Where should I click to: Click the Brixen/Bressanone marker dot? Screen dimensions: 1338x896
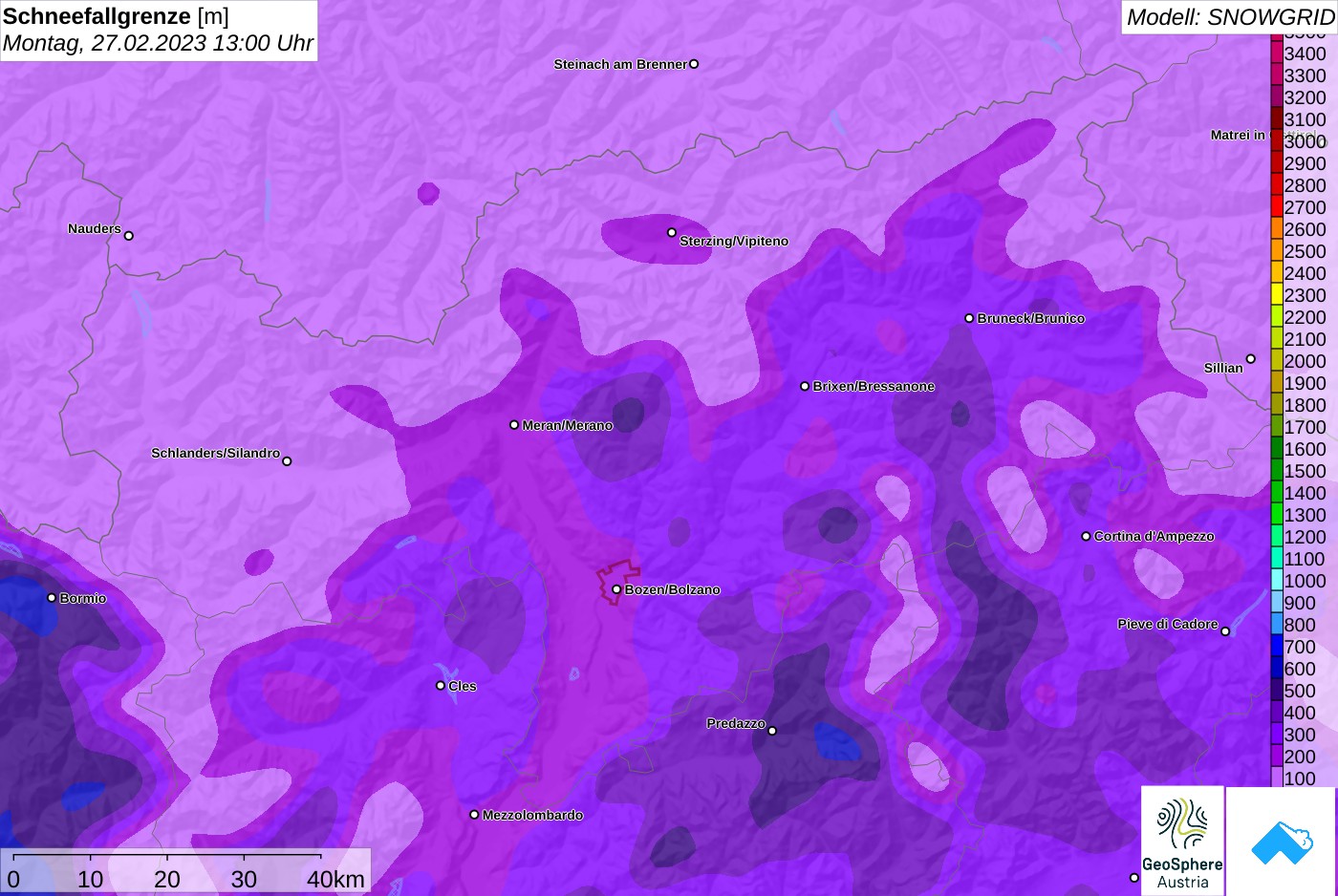(805, 386)
